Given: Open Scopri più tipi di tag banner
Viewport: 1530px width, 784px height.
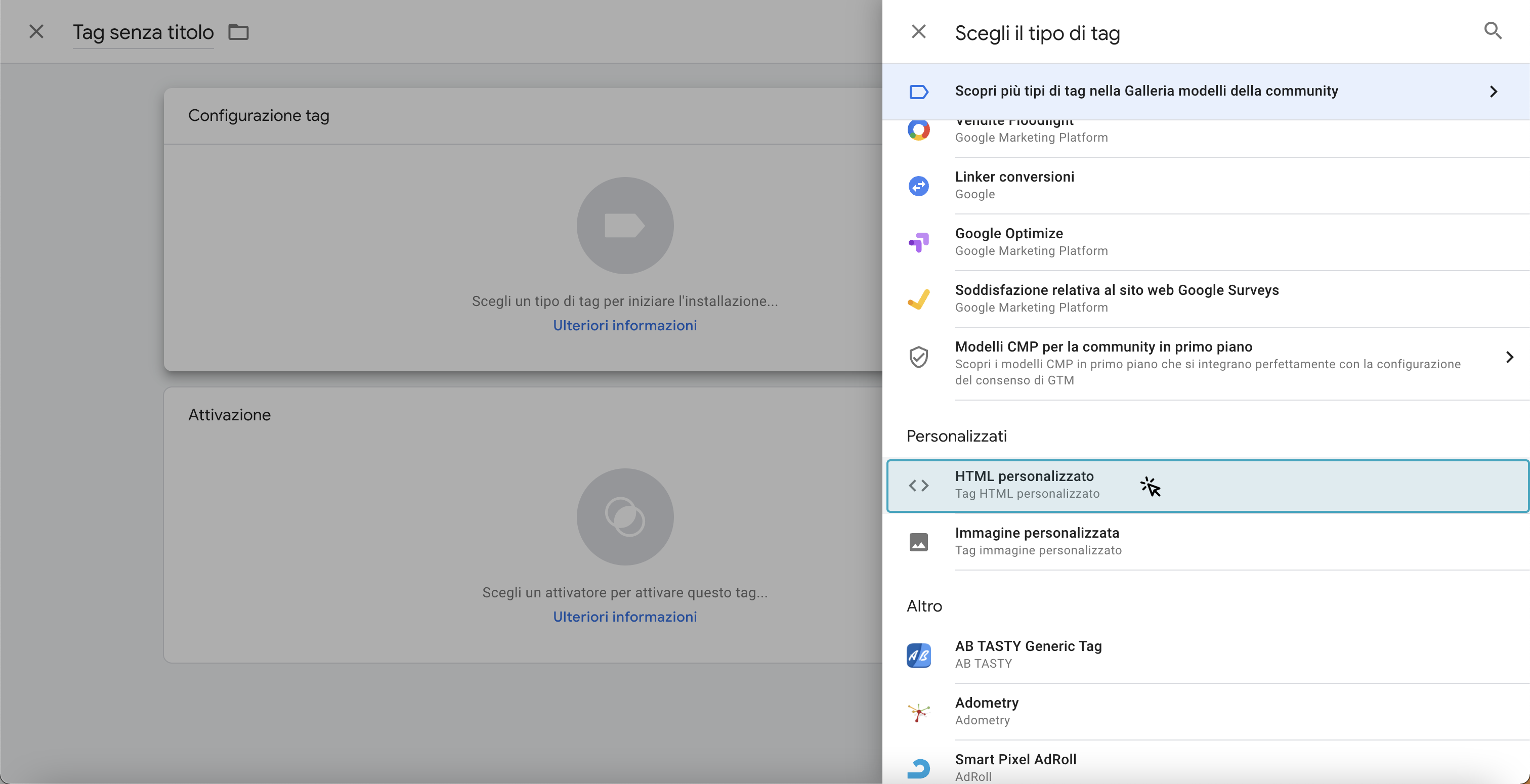Looking at the screenshot, I should (1206, 92).
